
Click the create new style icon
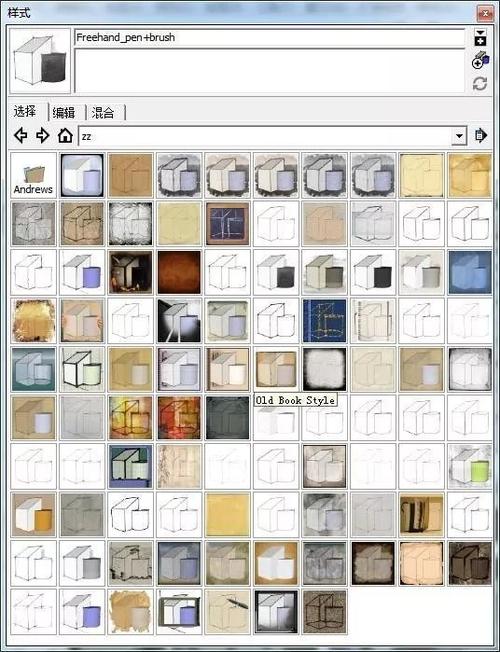pos(480,62)
